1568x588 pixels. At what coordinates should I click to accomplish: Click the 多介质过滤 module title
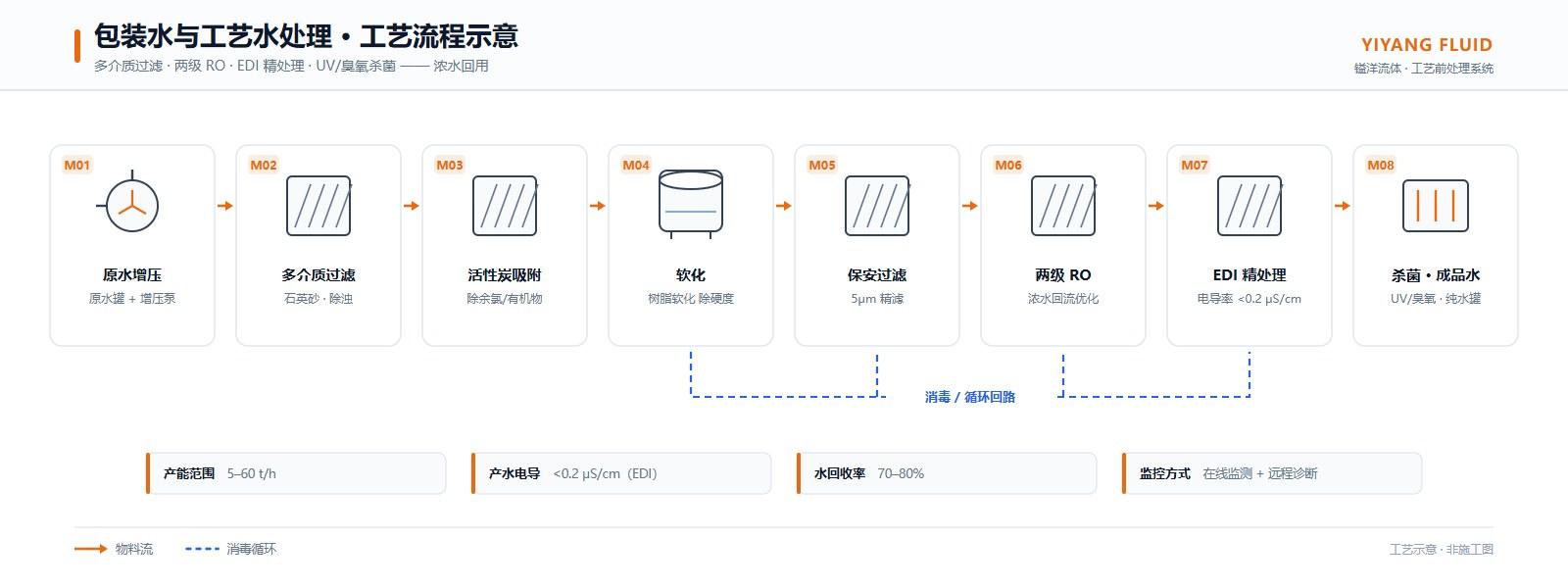tap(318, 275)
